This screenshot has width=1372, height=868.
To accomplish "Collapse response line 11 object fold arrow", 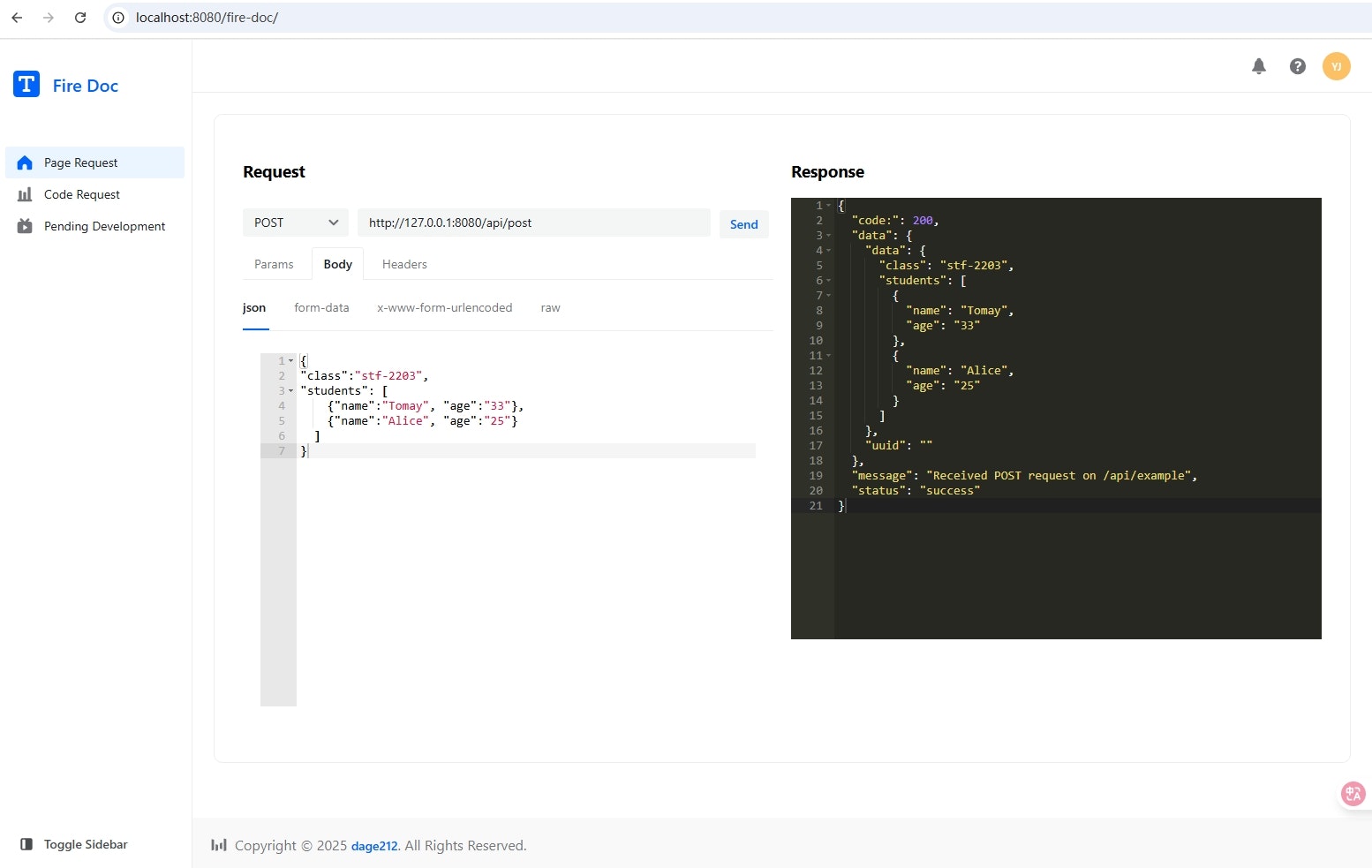I will (x=828, y=355).
